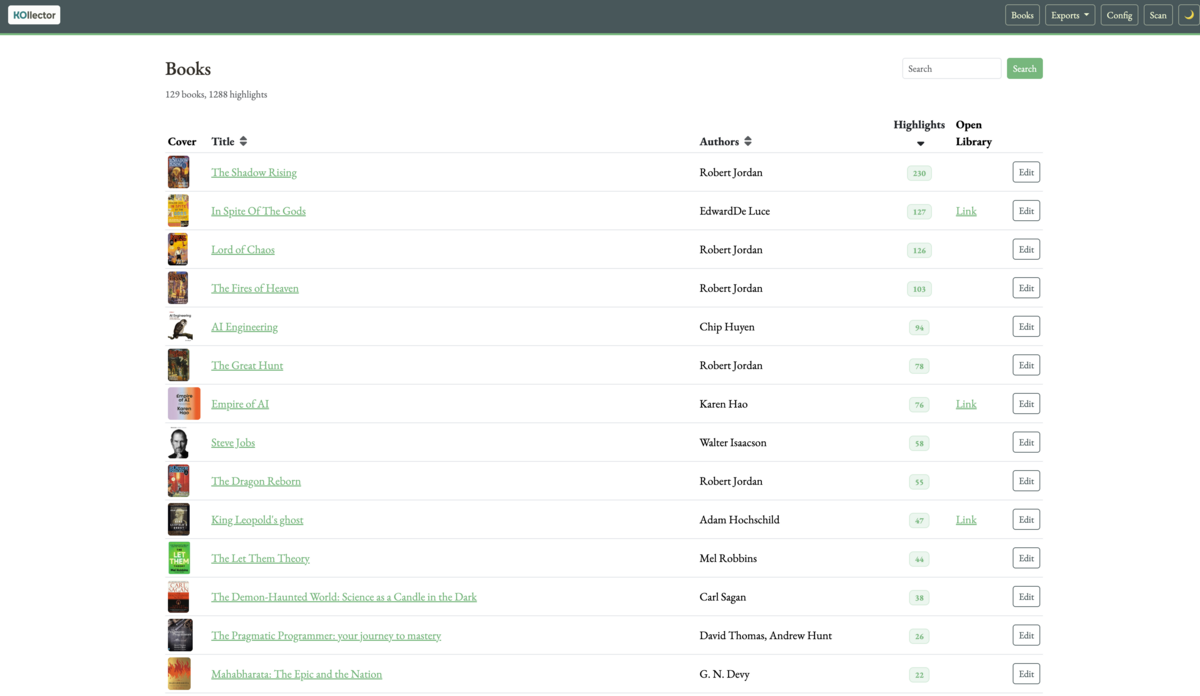Click the cover thumbnail of "Lord of Chaos"
Viewport: 1200px width, 696px height.
[x=178, y=249]
